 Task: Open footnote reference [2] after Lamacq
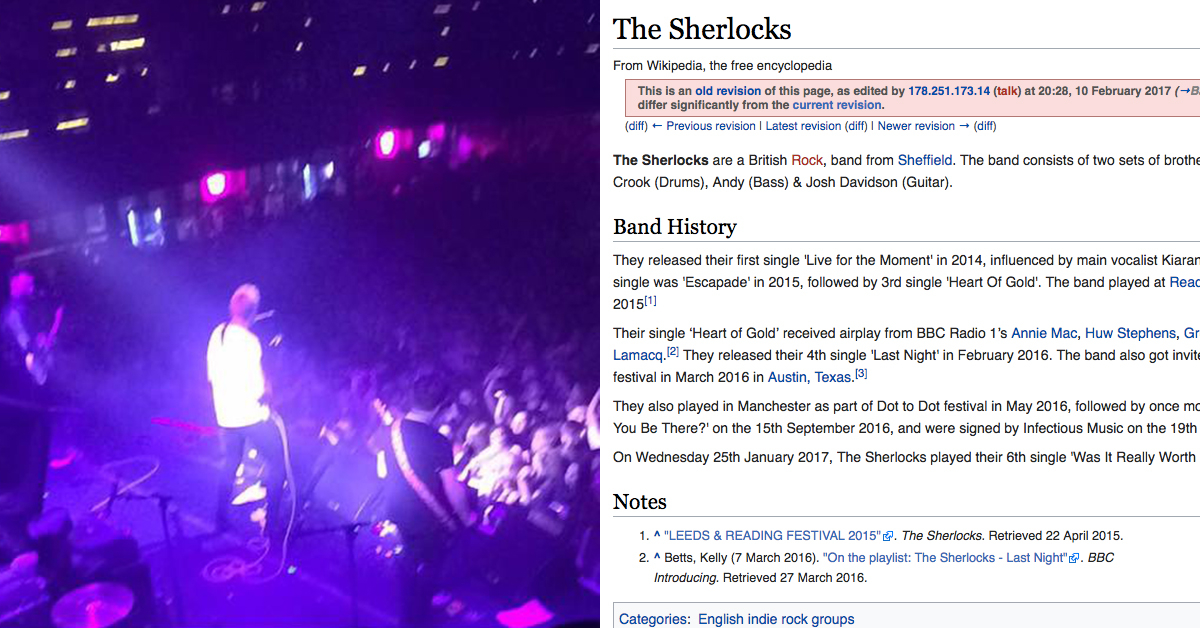pos(673,351)
